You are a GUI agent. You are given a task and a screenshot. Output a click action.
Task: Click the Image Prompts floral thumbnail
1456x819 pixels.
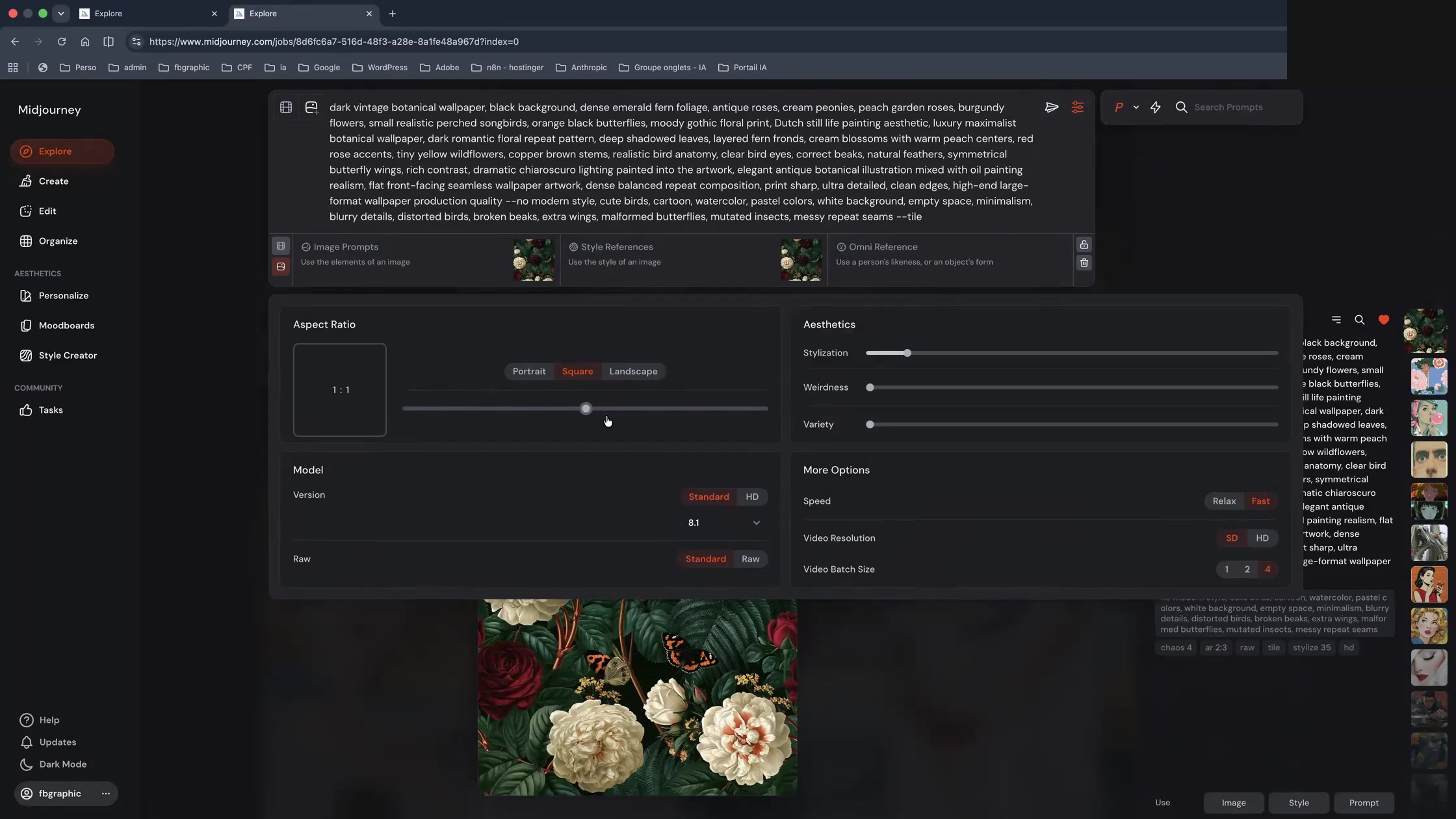(x=533, y=260)
